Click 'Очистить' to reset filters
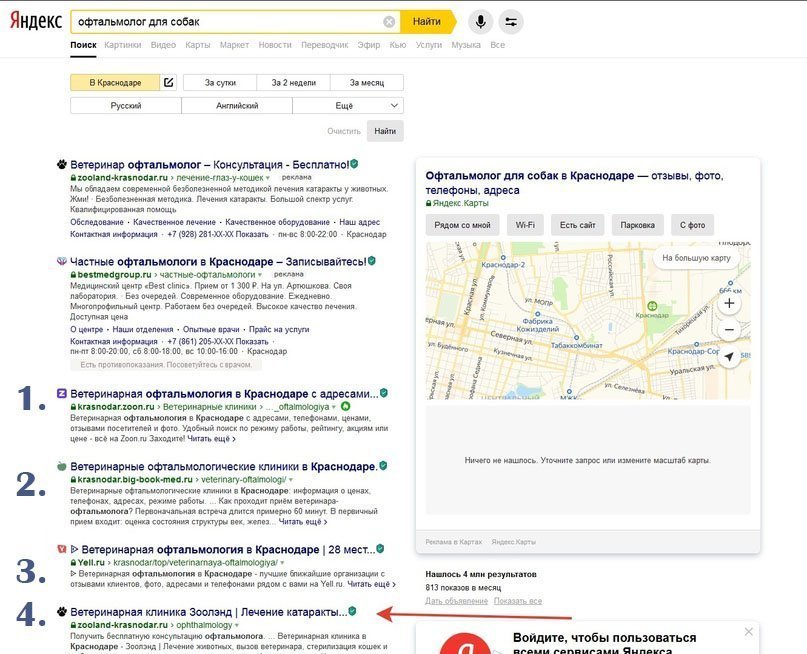Screen dimensions: 807x654 [x=344, y=131]
